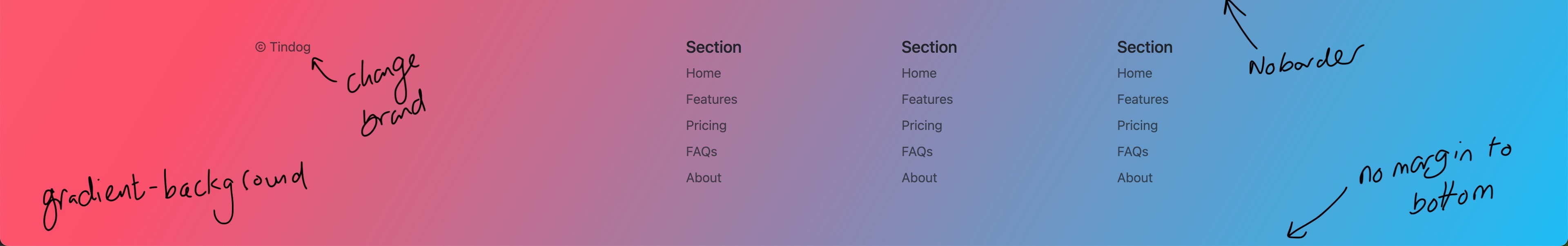Select the last column's Section heading
Image resolution: width=1568 pixels, height=246 pixels.
(x=1144, y=47)
